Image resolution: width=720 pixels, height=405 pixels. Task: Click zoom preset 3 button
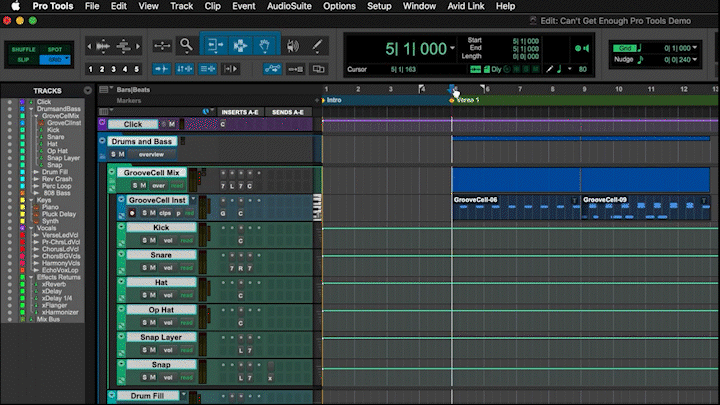[114, 69]
